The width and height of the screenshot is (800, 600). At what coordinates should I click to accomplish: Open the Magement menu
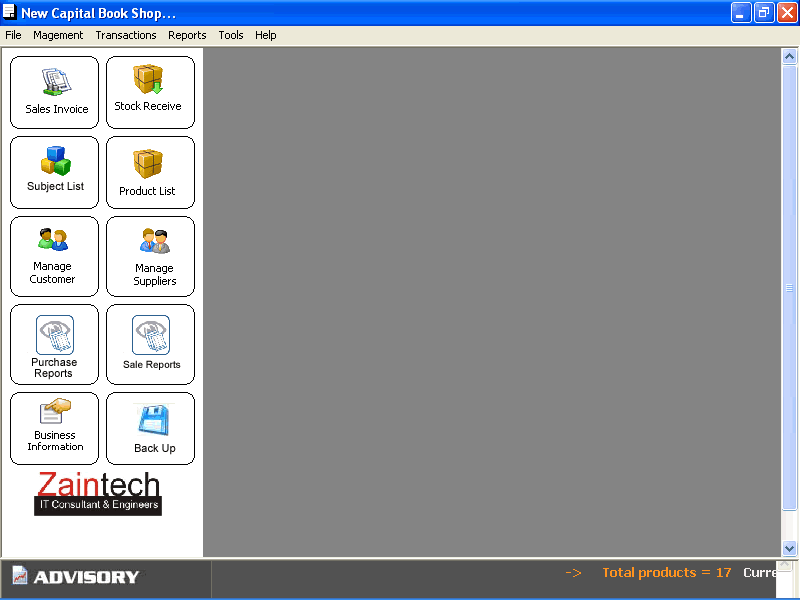point(58,35)
